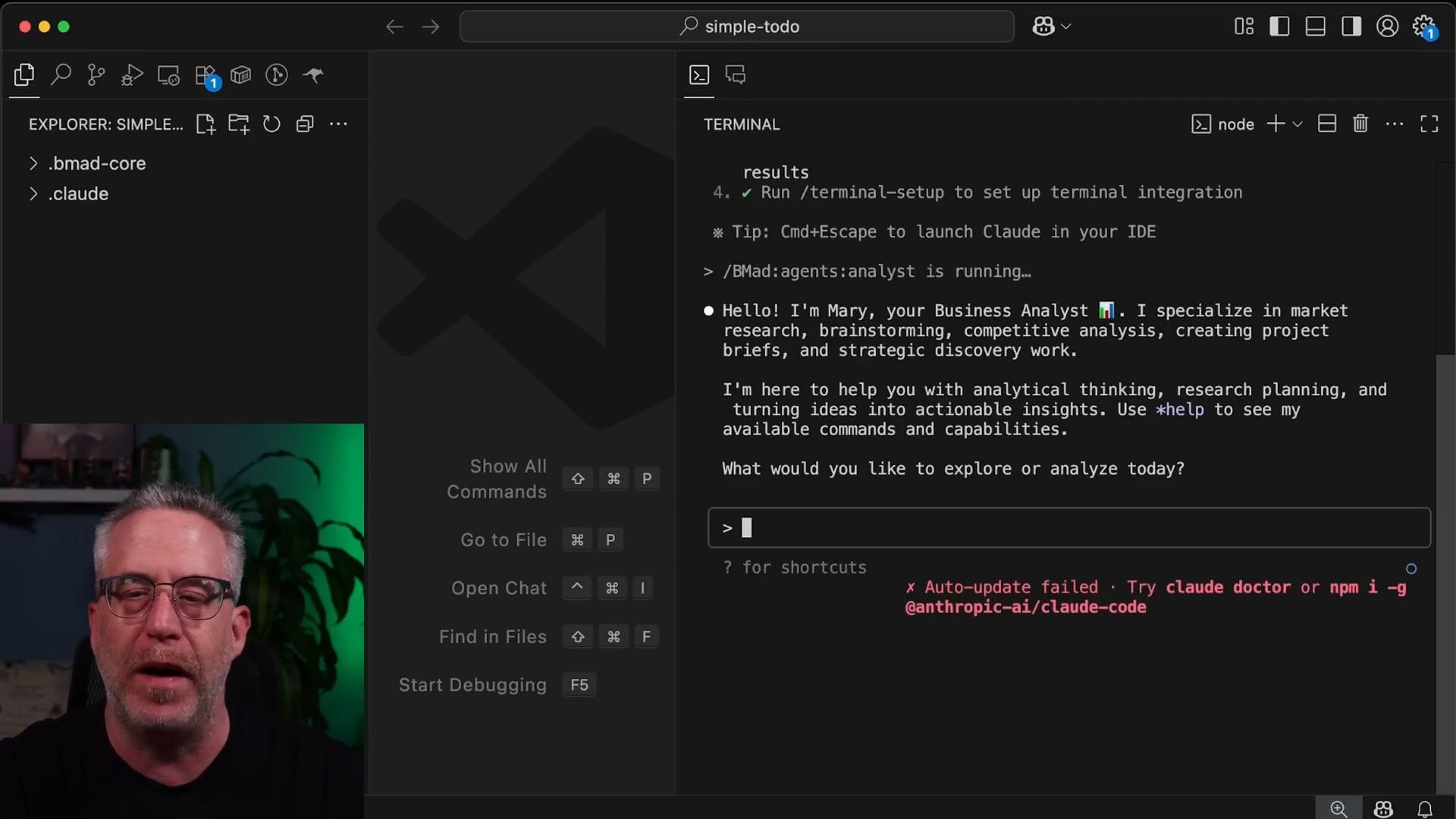Kill terminal using the trash icon
The image size is (1456, 819).
(x=1360, y=124)
